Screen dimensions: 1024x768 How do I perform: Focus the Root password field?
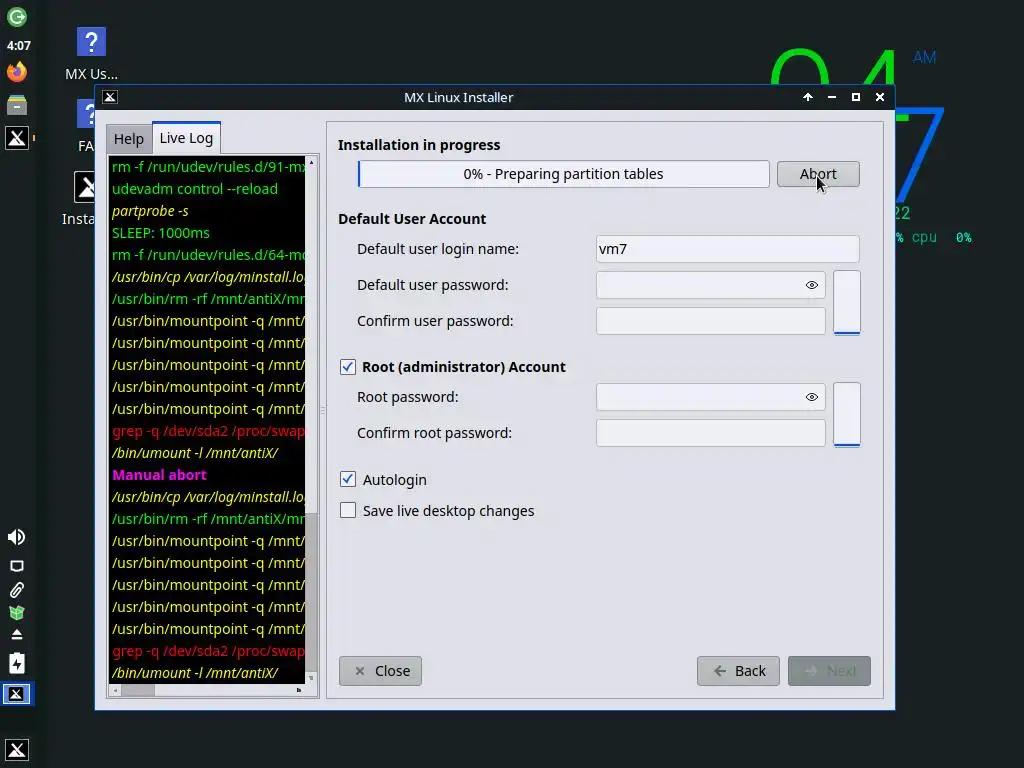coord(711,397)
